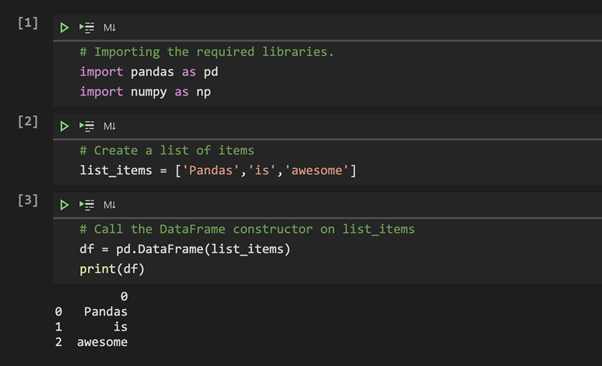Run cell 3 with the play icon
Viewport: 602px width, 366px height.
tap(64, 205)
